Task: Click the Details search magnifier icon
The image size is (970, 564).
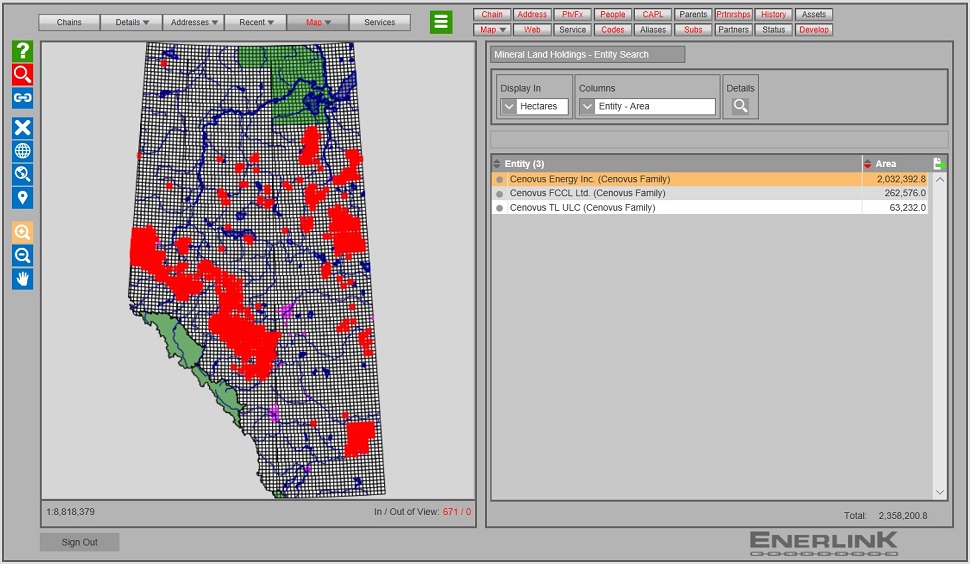Action: click(740, 106)
